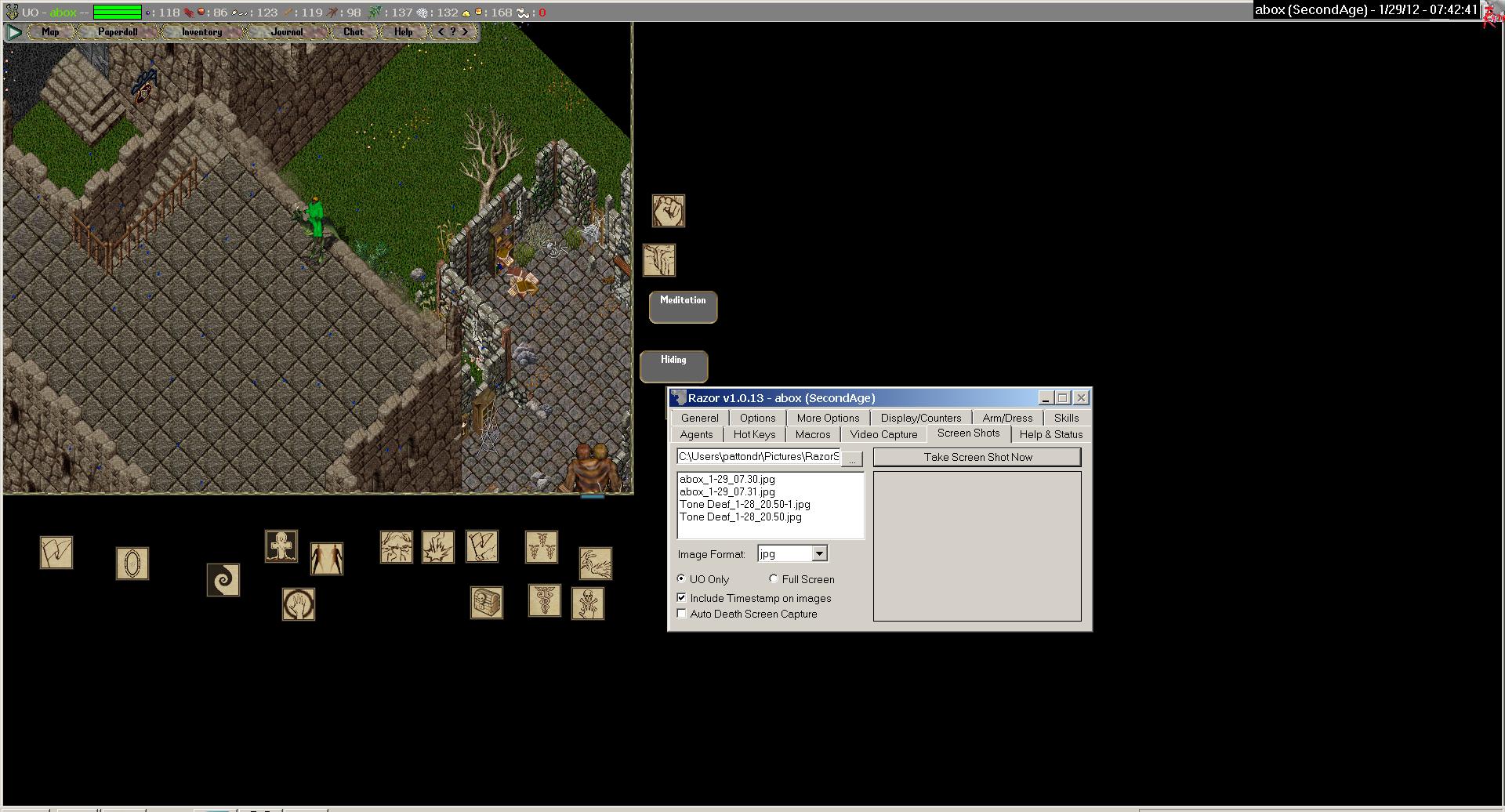Screen dimensions: 1505x812
Task: Click the clenched fist spell icon
Action: [x=668, y=211]
